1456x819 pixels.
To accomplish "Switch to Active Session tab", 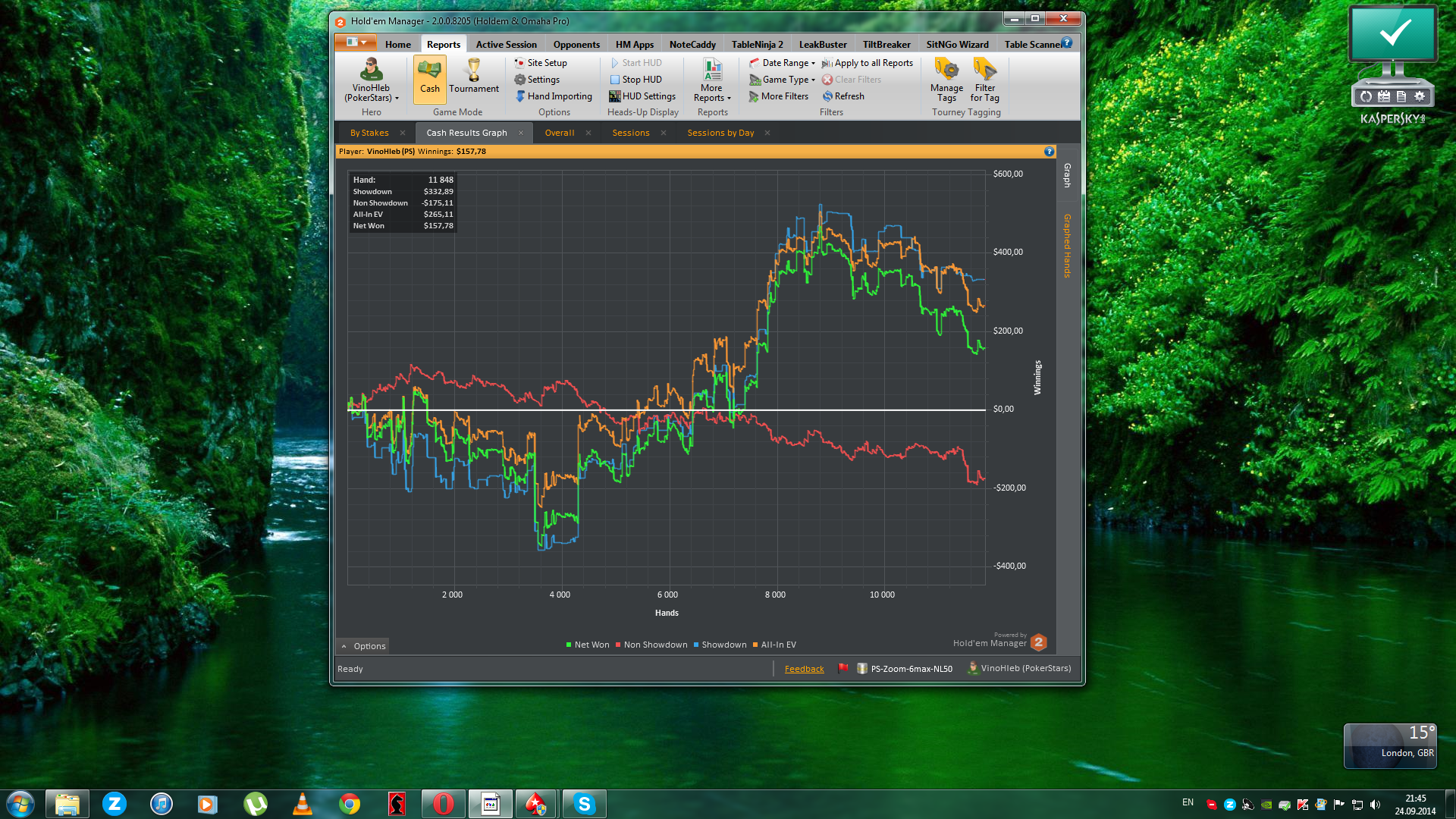I will pyautogui.click(x=506, y=45).
